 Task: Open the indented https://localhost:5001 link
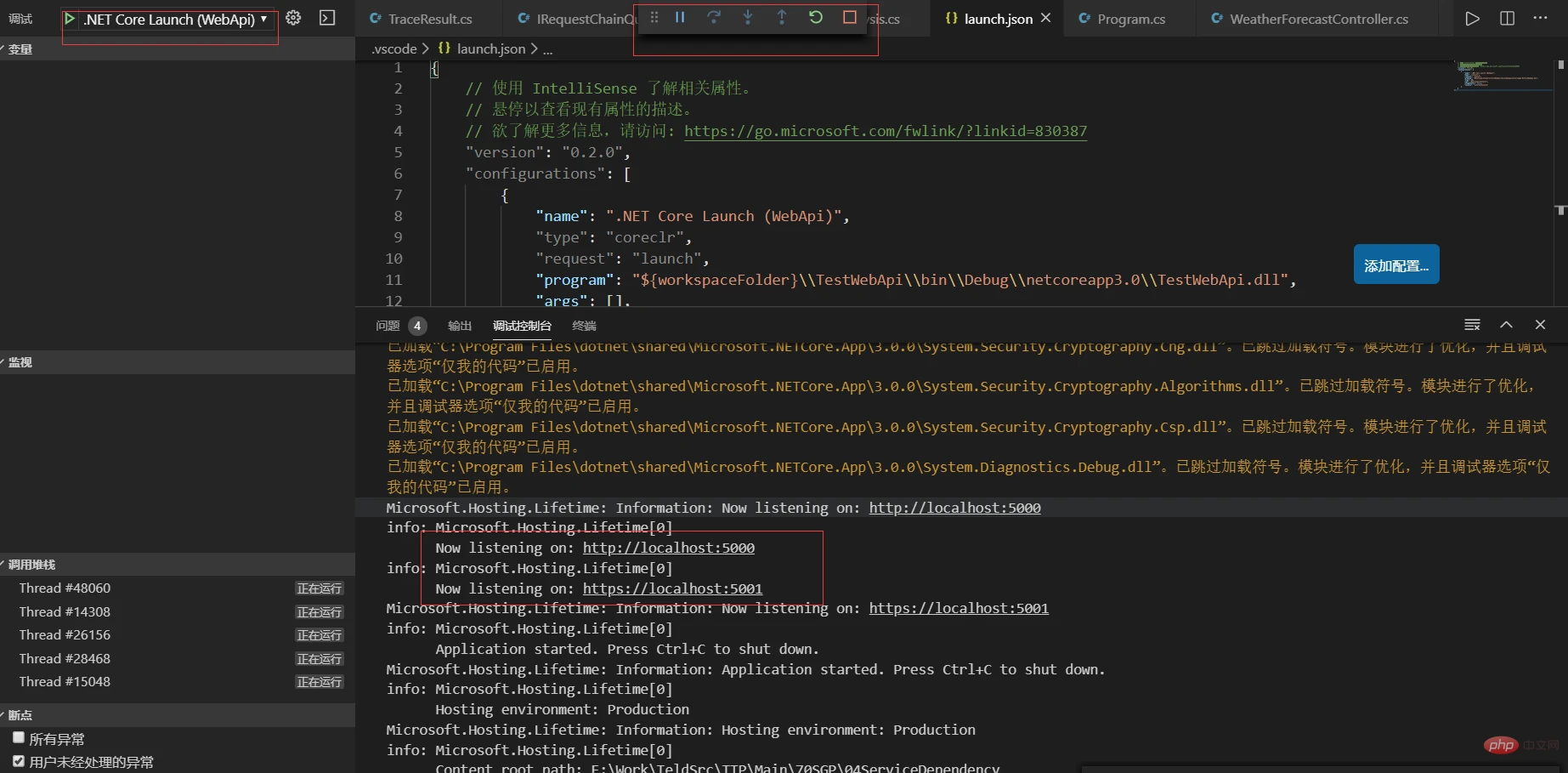672,588
